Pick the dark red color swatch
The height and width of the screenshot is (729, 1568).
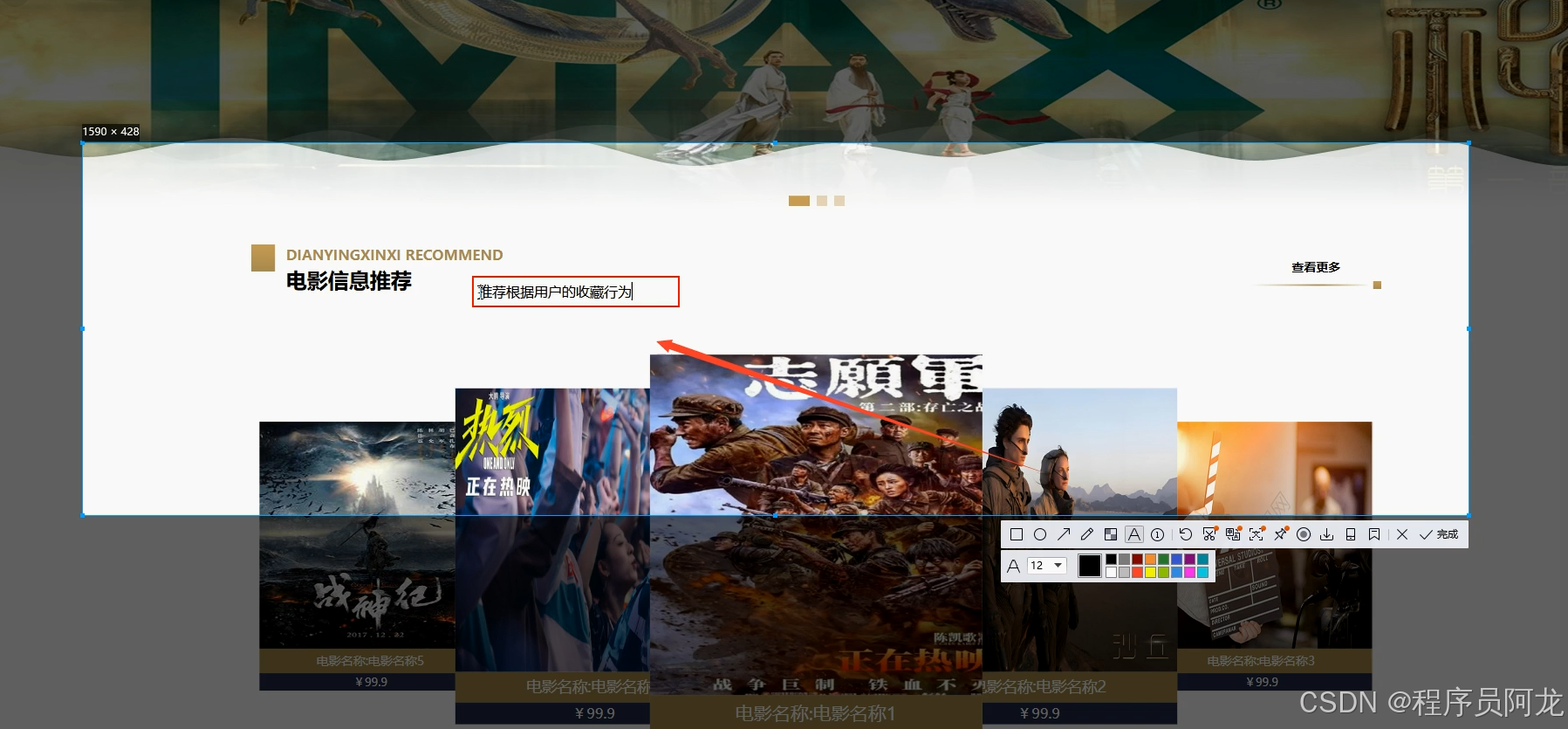point(1137,559)
